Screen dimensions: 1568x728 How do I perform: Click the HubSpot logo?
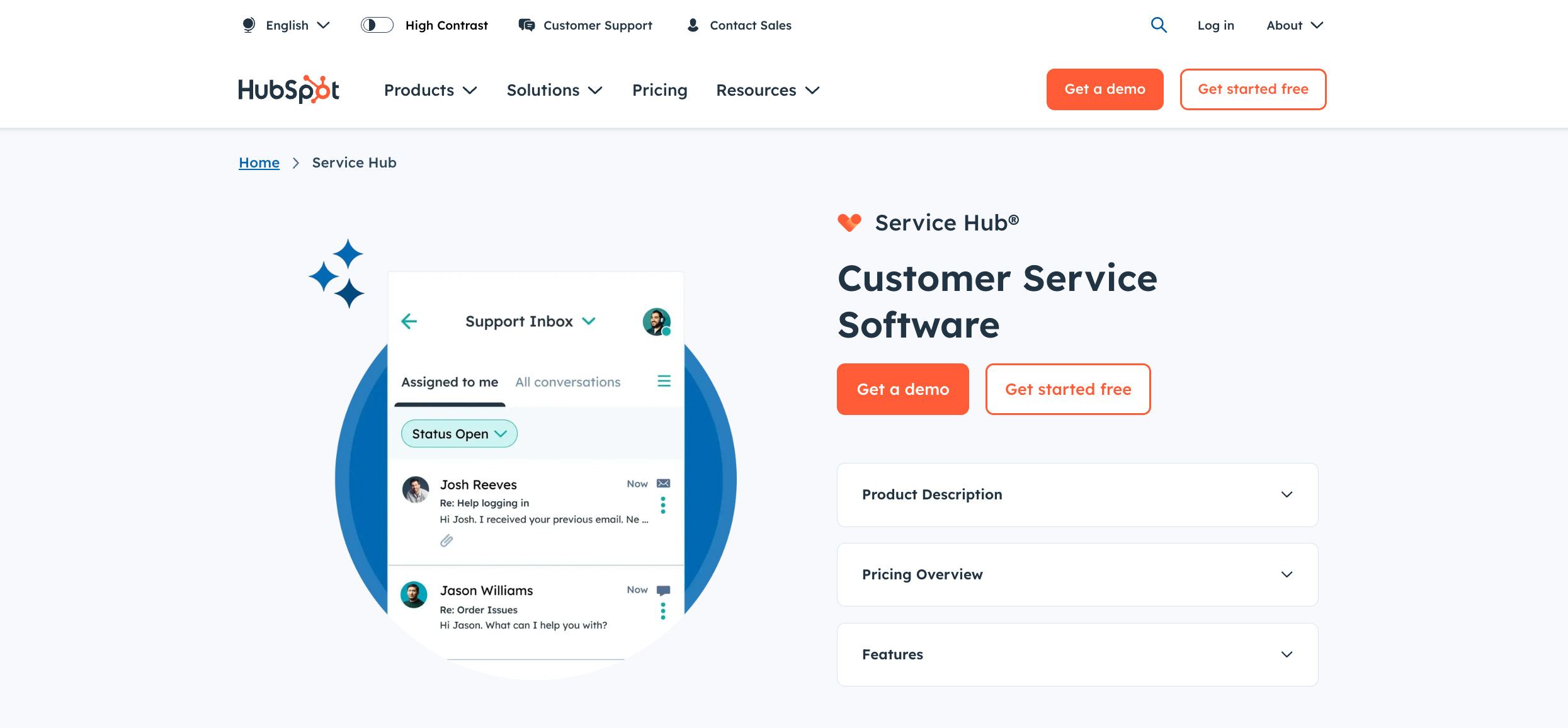(x=289, y=89)
